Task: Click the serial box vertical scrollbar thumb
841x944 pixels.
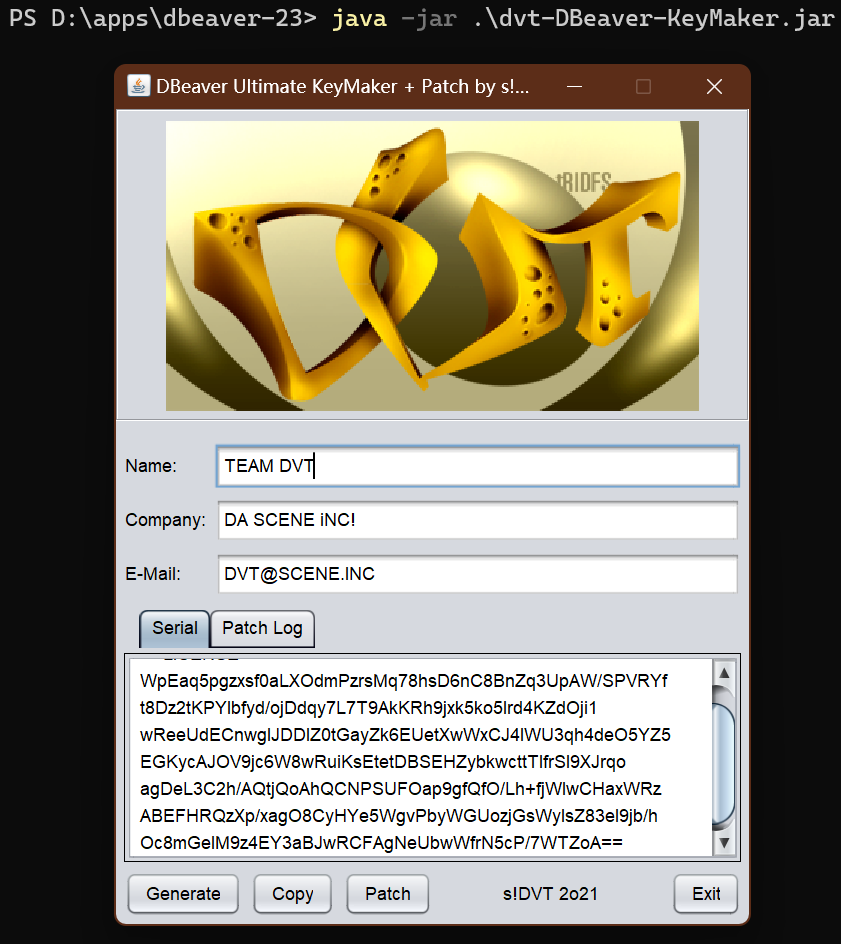Action: pos(724,764)
